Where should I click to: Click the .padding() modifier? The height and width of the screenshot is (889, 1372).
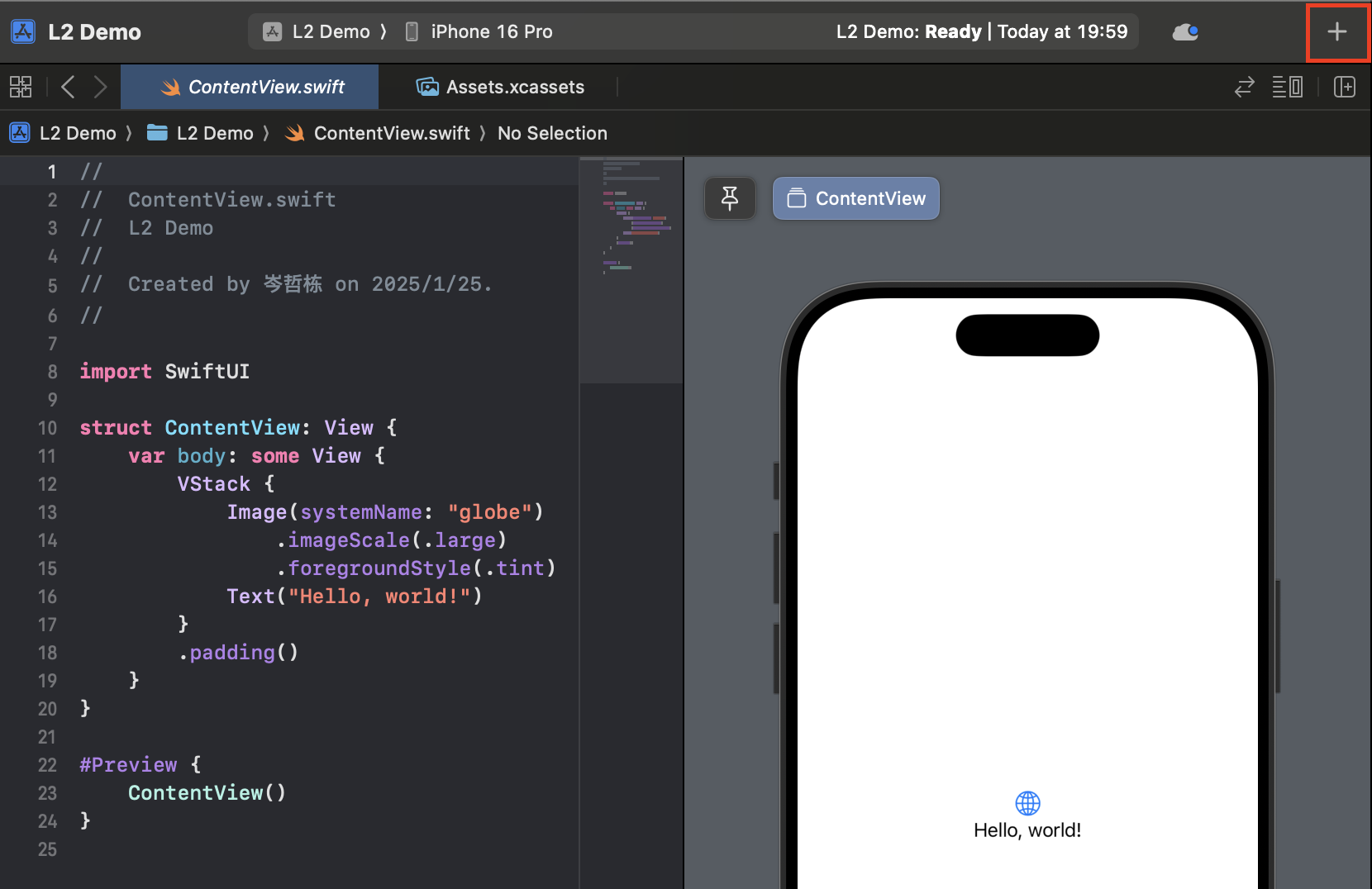pyautogui.click(x=238, y=653)
